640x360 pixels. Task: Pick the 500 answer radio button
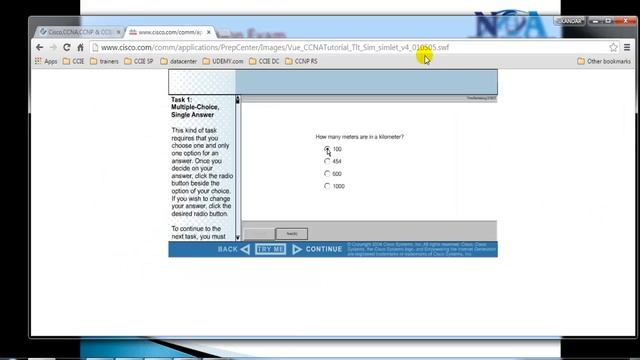327,173
